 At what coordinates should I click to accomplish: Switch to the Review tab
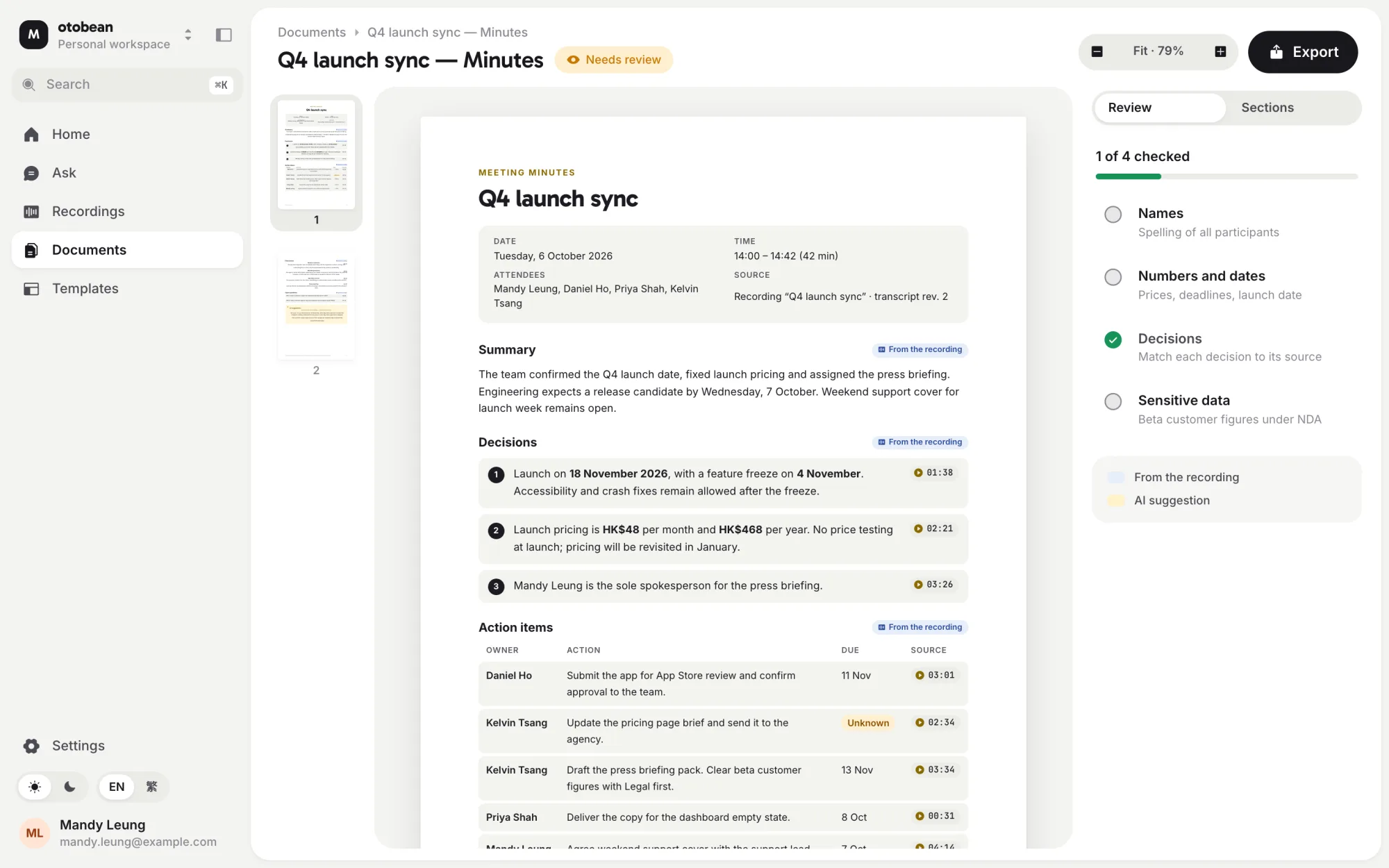(x=1159, y=108)
